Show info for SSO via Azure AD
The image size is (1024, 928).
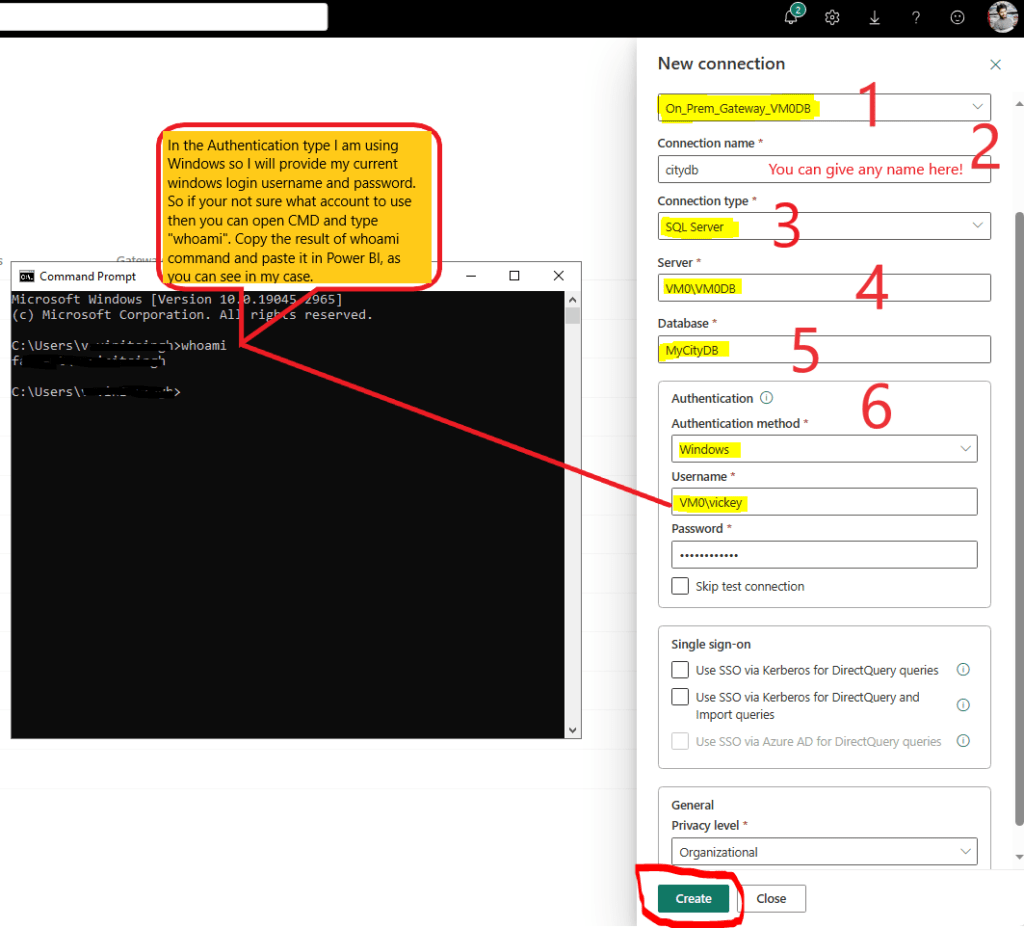pyautogui.click(x=963, y=741)
